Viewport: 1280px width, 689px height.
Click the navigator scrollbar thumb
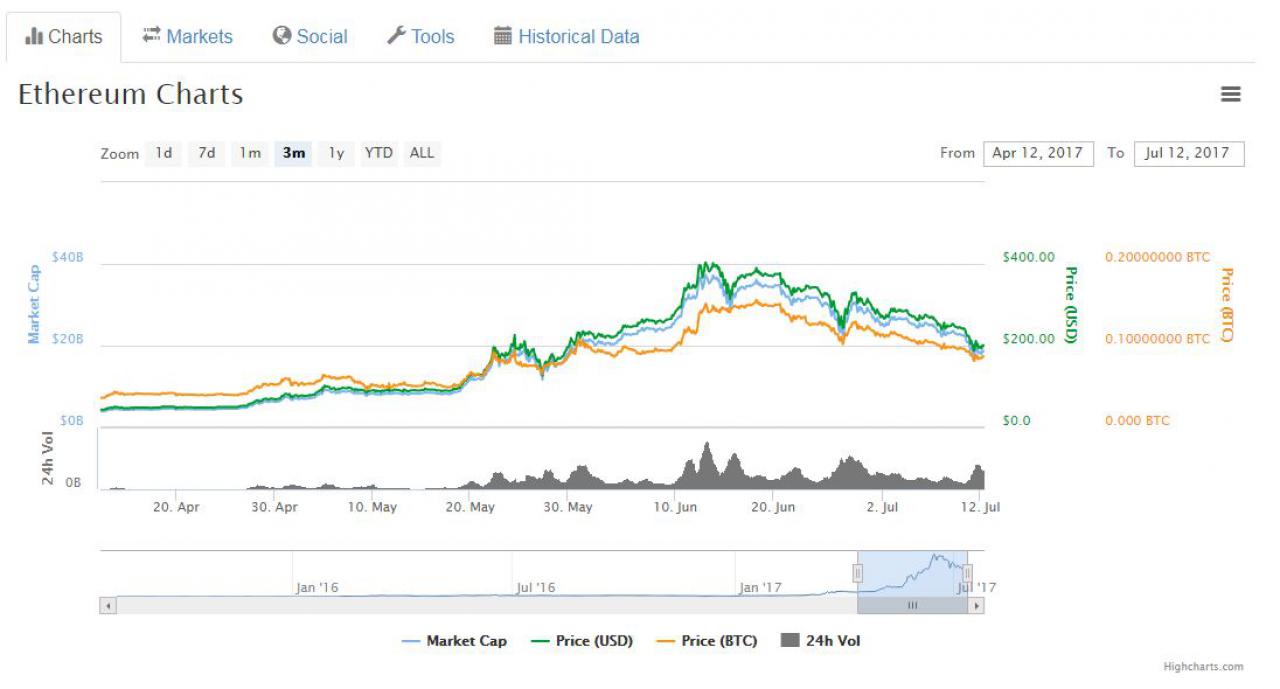click(x=912, y=606)
